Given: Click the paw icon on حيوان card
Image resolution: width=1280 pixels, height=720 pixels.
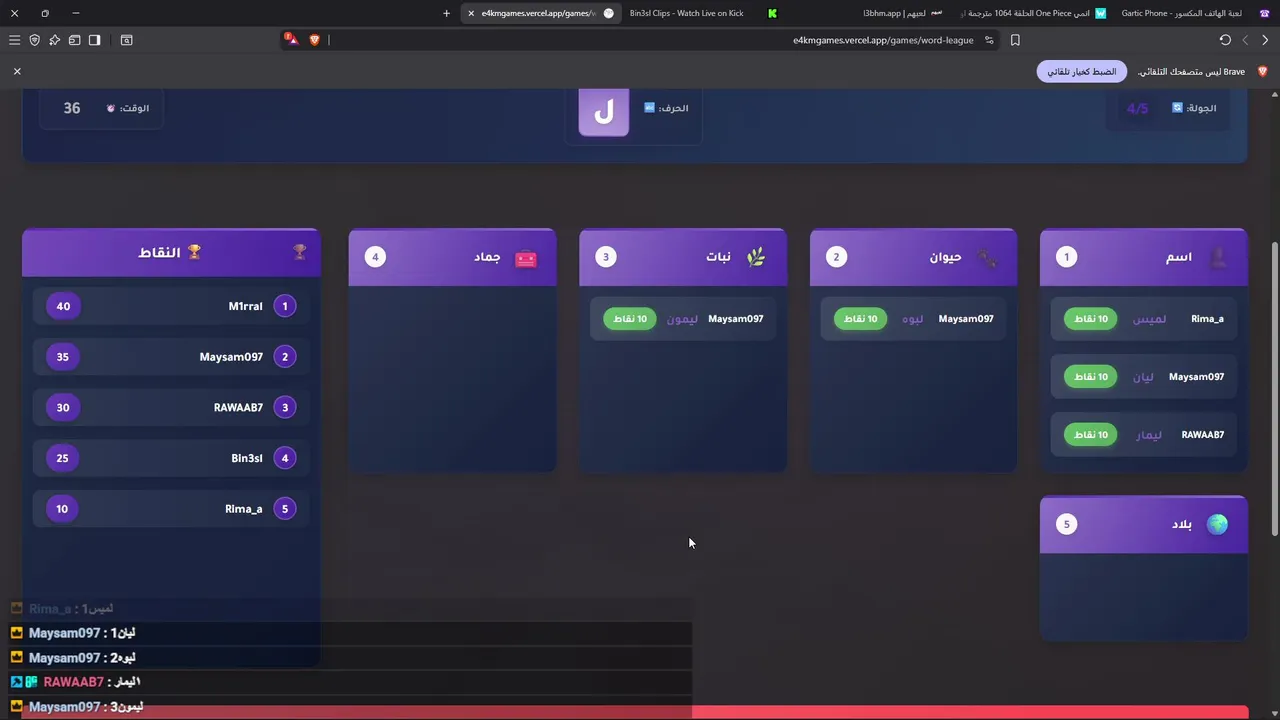Looking at the screenshot, I should tap(987, 257).
